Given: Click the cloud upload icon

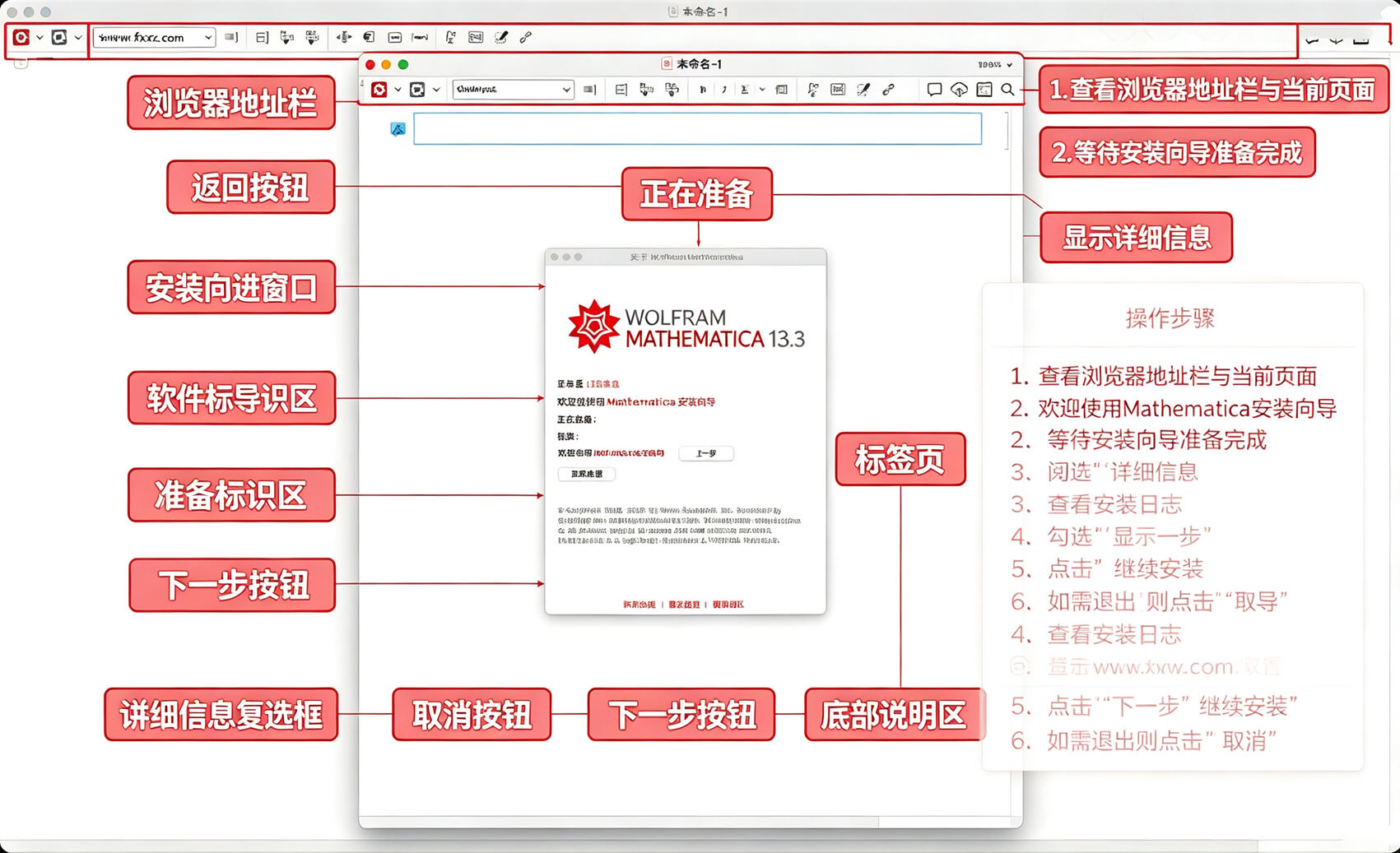Looking at the screenshot, I should click(959, 90).
